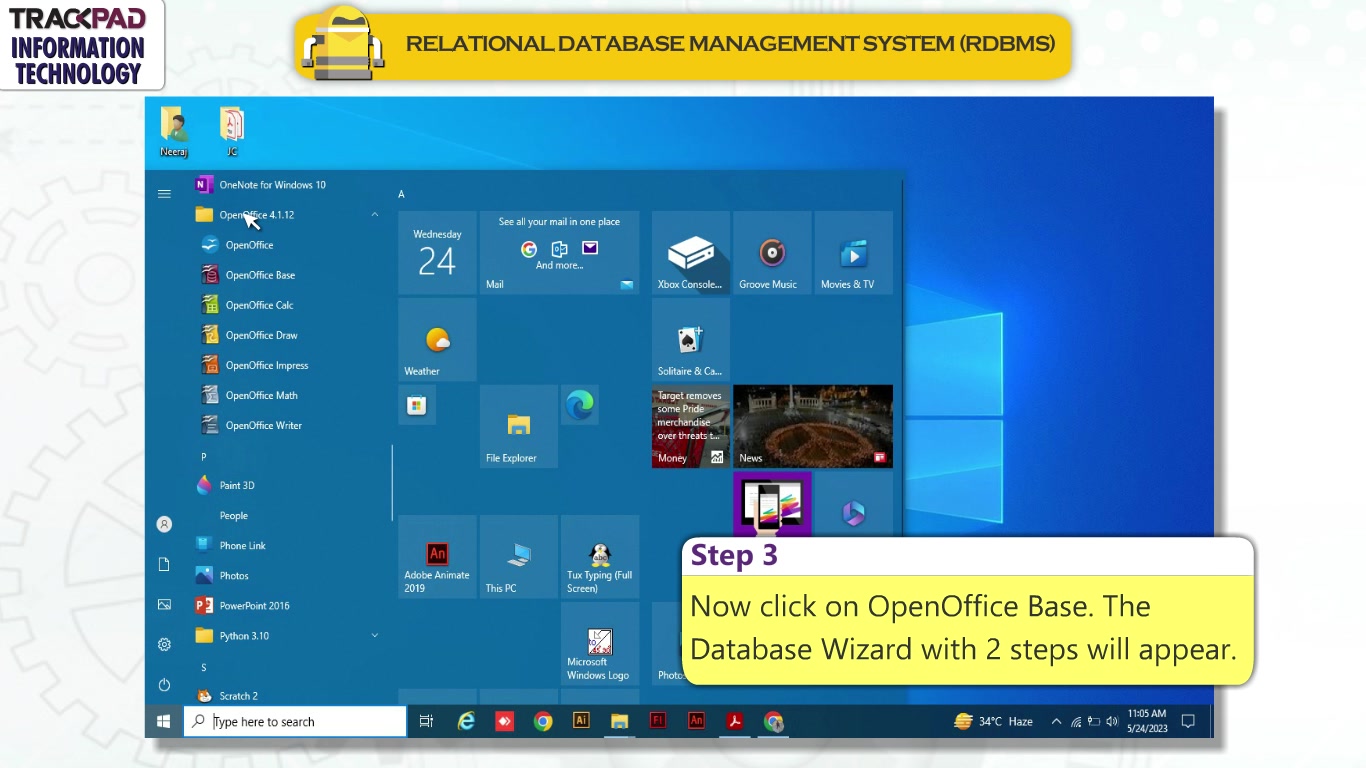Open the File Explorer tile
1366x768 pixels.
[518, 427]
